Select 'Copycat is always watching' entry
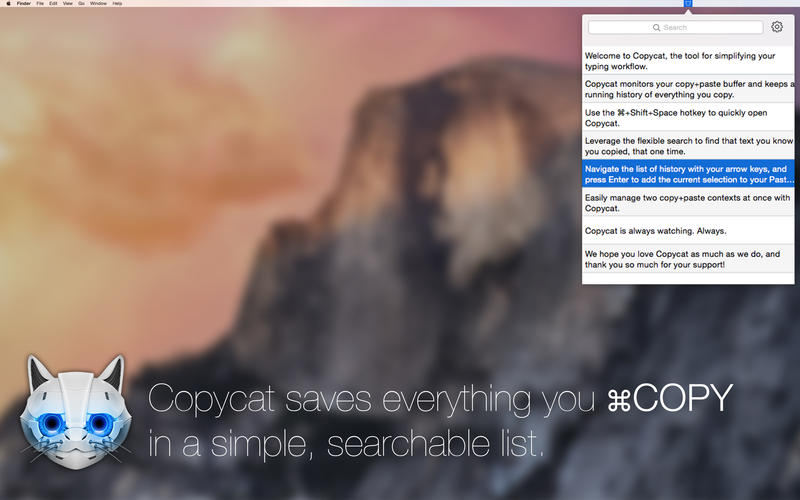This screenshot has width=800, height=500. click(x=688, y=231)
